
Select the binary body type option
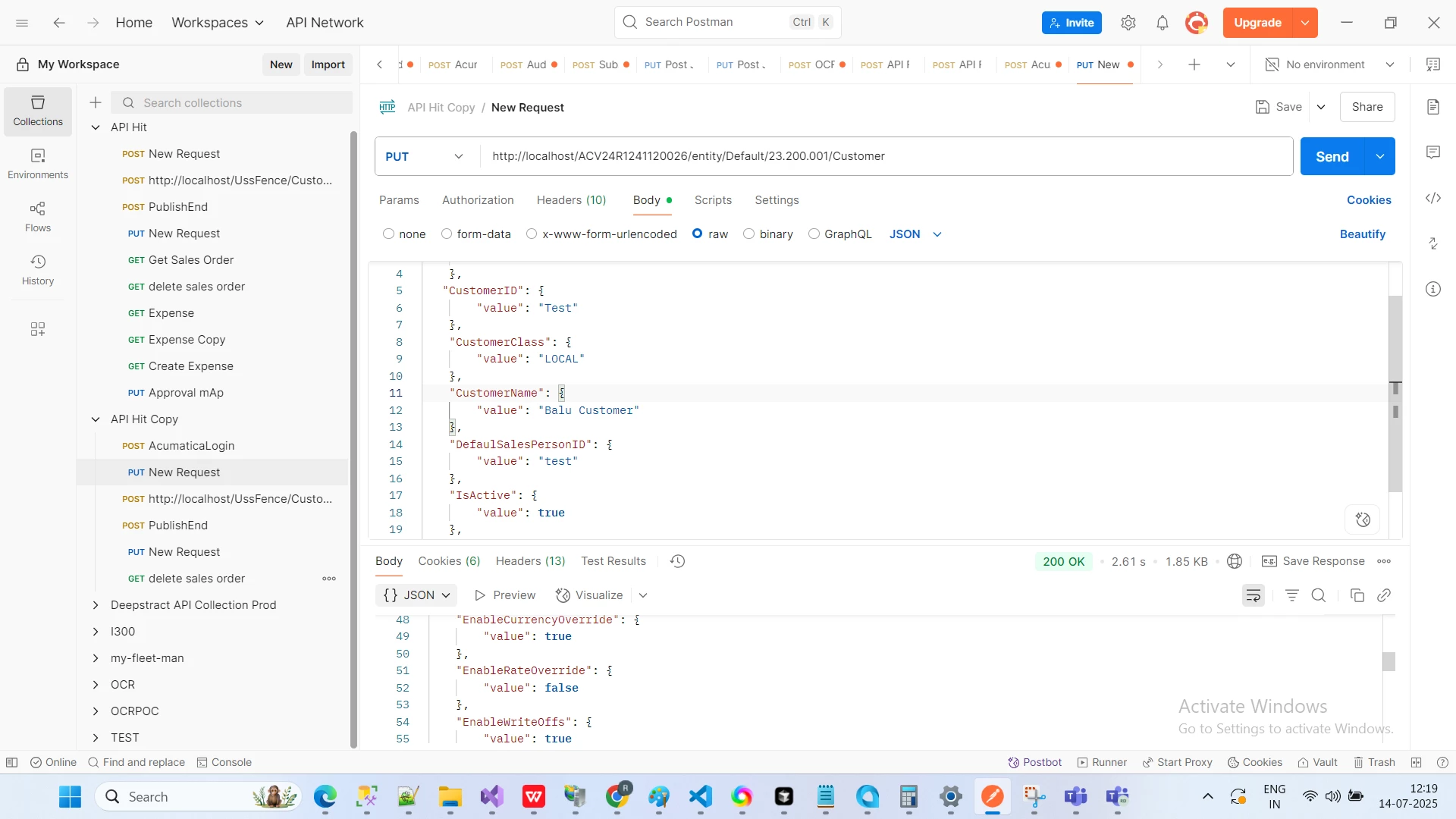748,234
